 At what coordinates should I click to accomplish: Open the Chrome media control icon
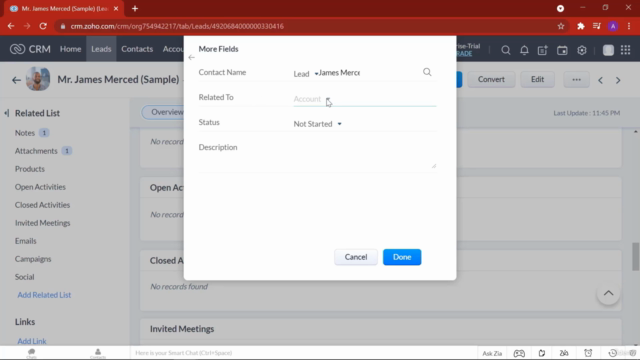597,26
